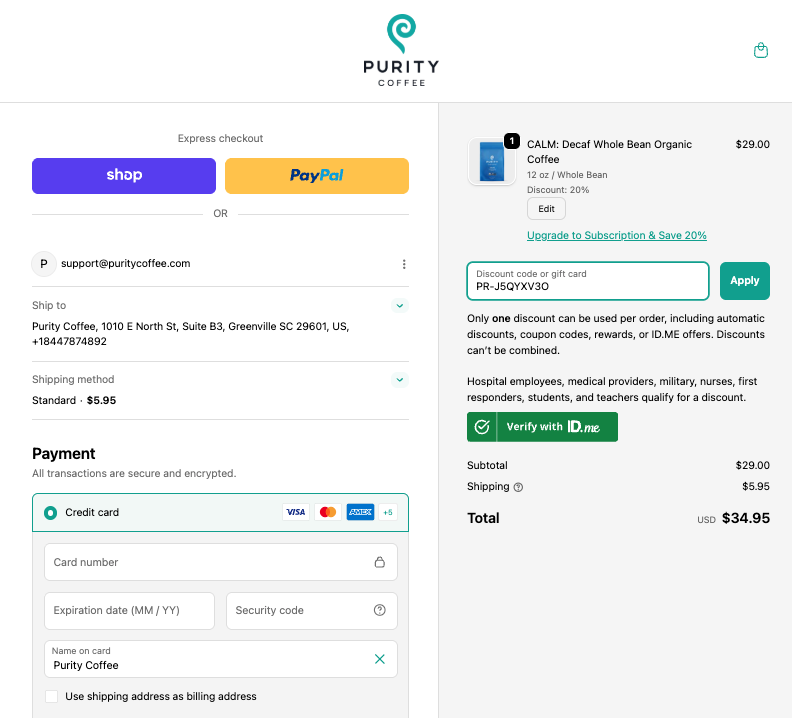The height and width of the screenshot is (718, 792).
Task: Select the Credit card radio button
Action: (50, 513)
